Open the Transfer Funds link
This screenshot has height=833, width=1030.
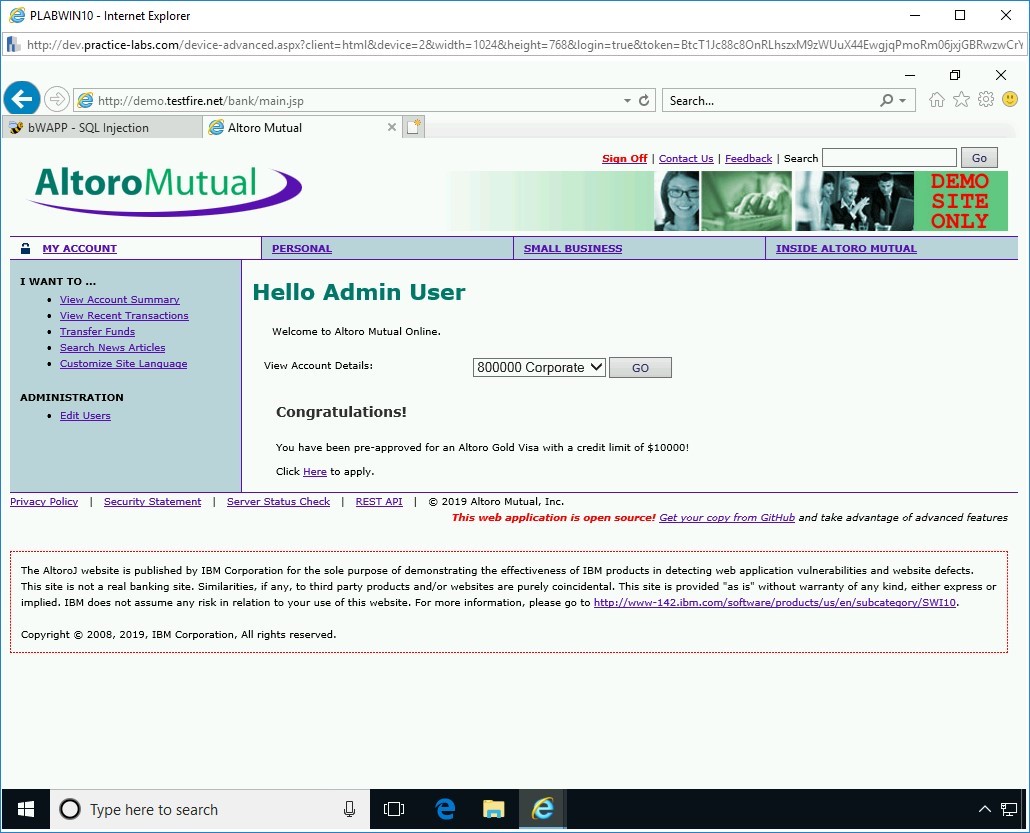pyautogui.click(x=97, y=332)
